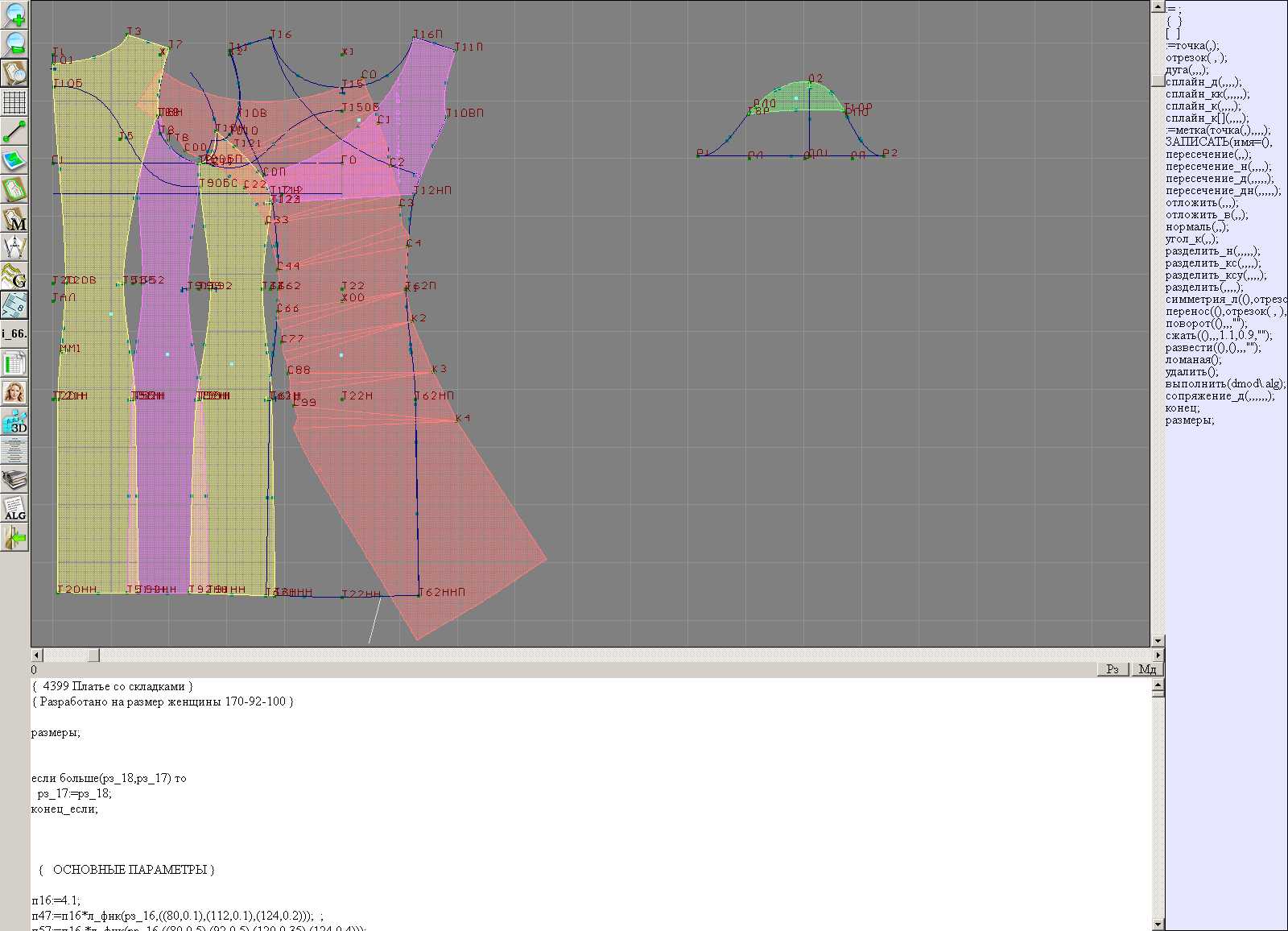Click the compass measuring tool icon
Image resolution: width=1288 pixels, height=931 pixels.
14,248
